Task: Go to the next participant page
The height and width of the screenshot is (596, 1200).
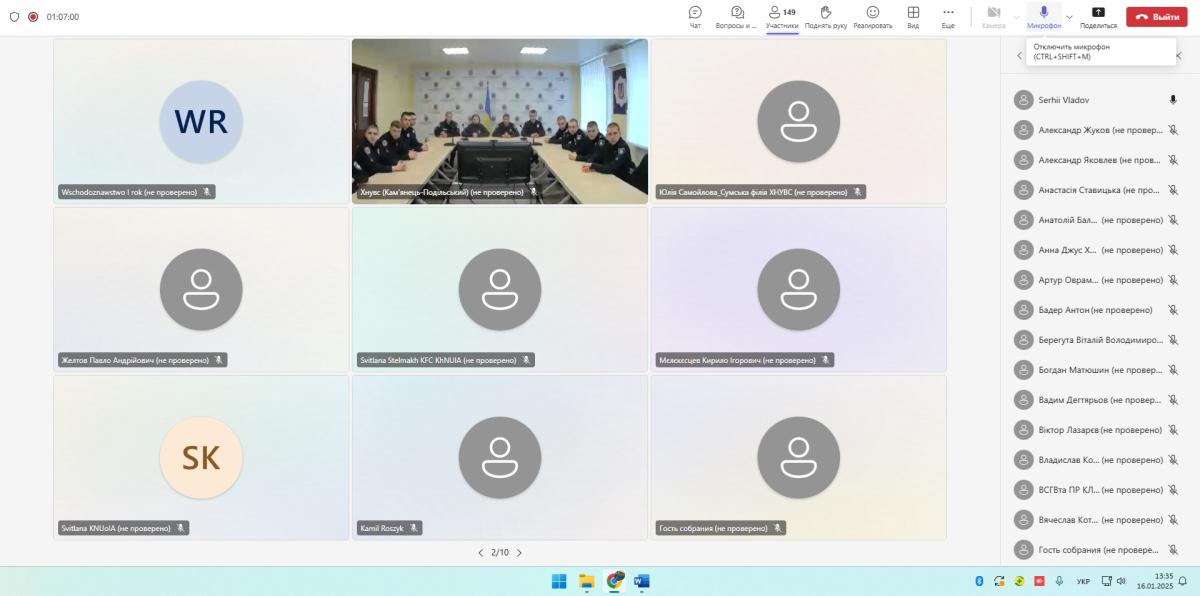Action: 519,553
